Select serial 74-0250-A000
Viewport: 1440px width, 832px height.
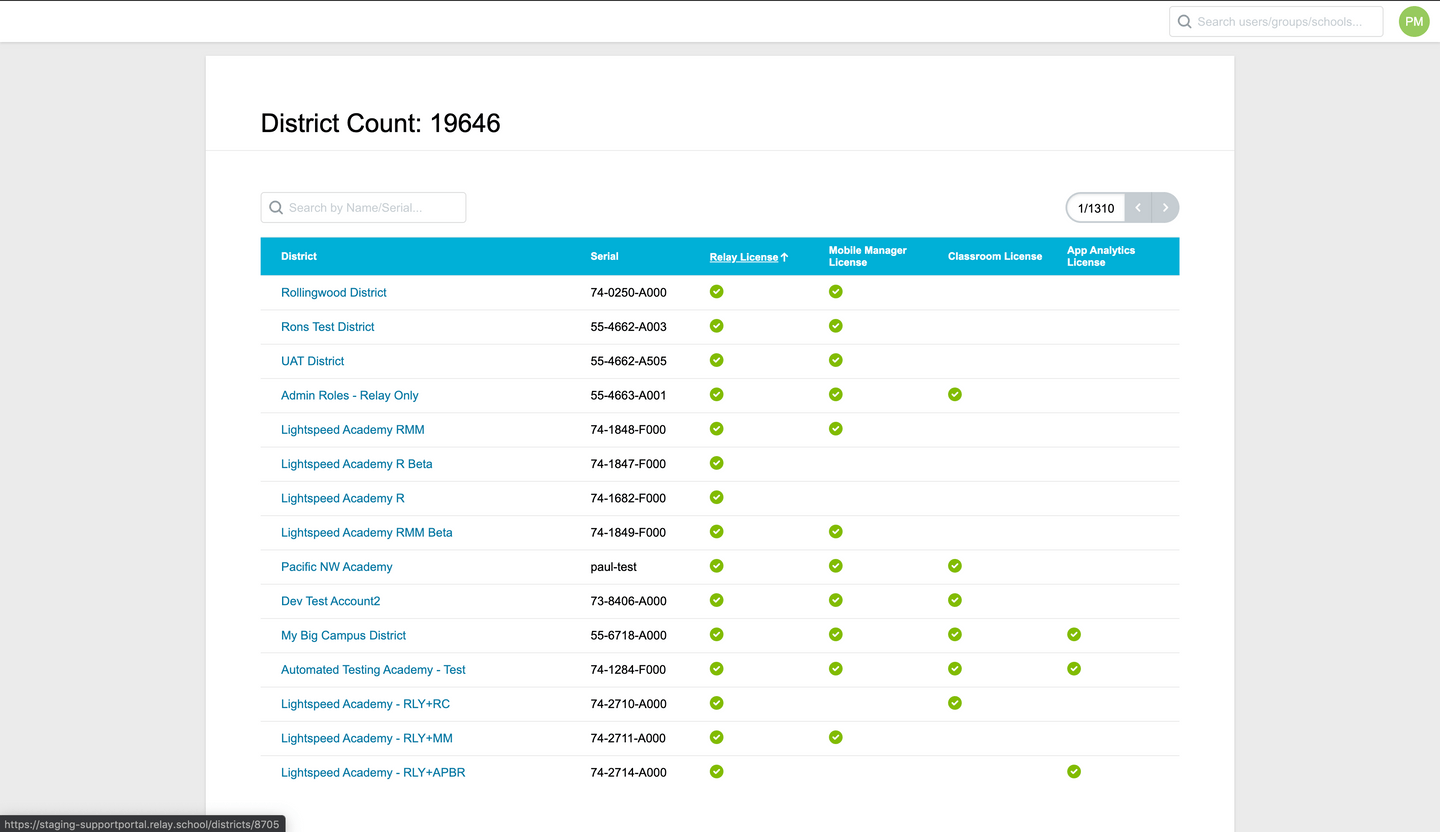click(x=628, y=293)
